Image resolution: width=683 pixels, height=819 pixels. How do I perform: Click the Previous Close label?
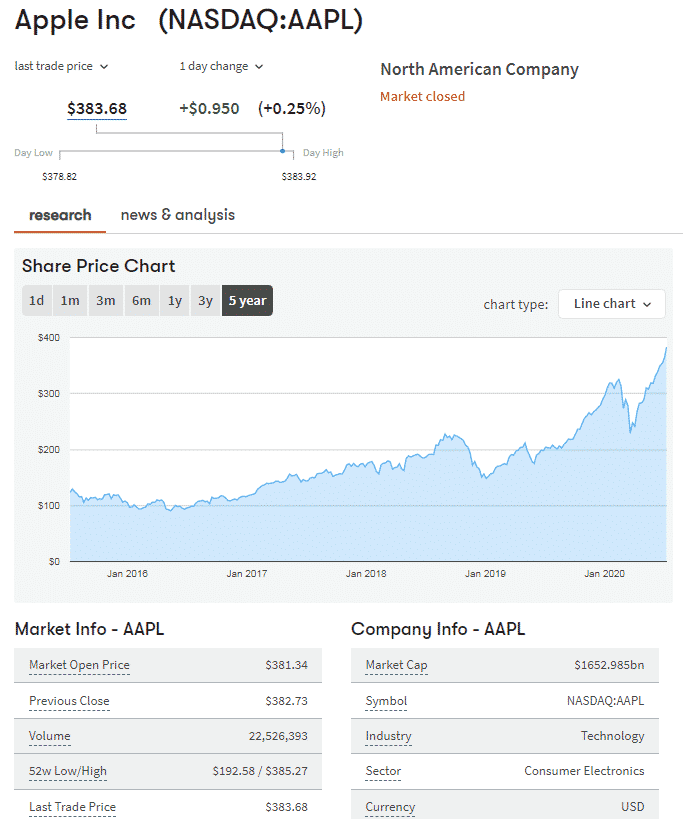[x=69, y=701]
